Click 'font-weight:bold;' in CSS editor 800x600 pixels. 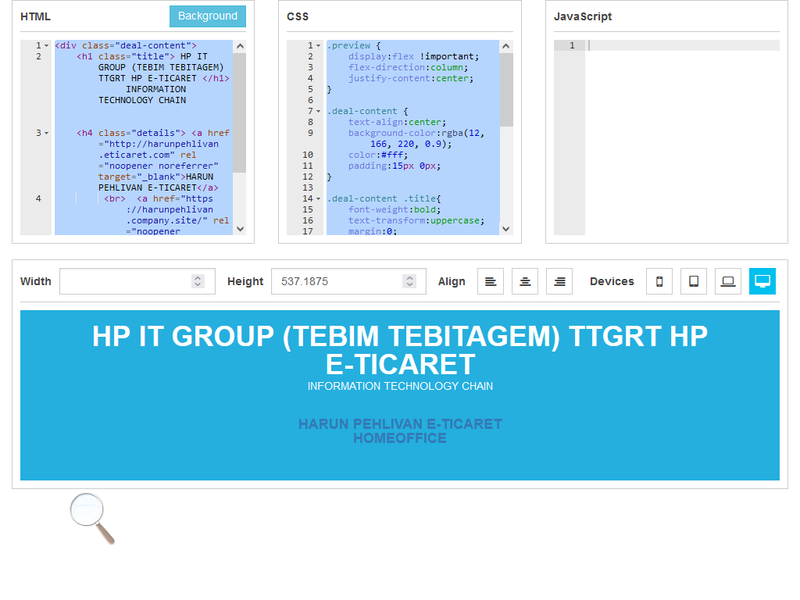click(394, 210)
